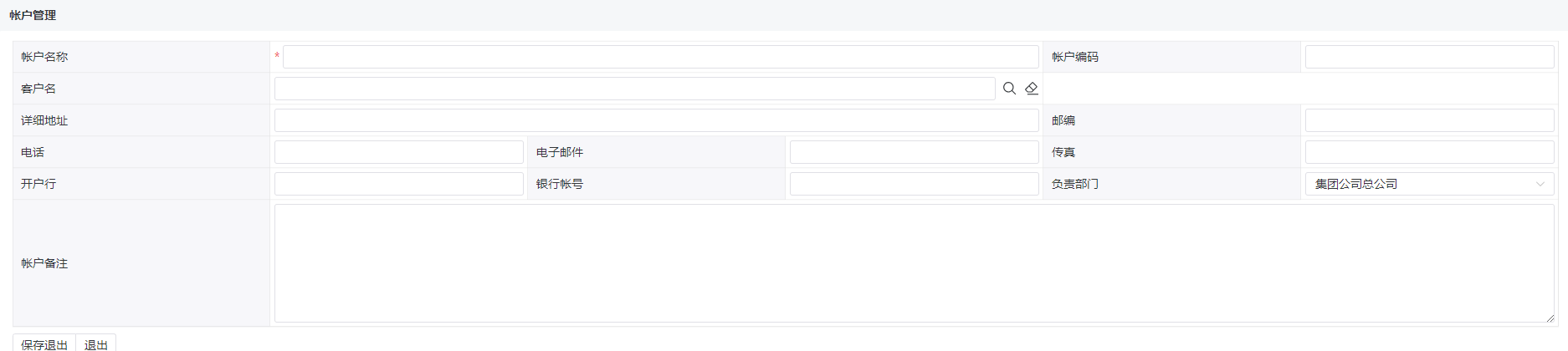The width and height of the screenshot is (1568, 351).
Task: Click the magnifier search icon beside 客户名
Action: click(1009, 89)
